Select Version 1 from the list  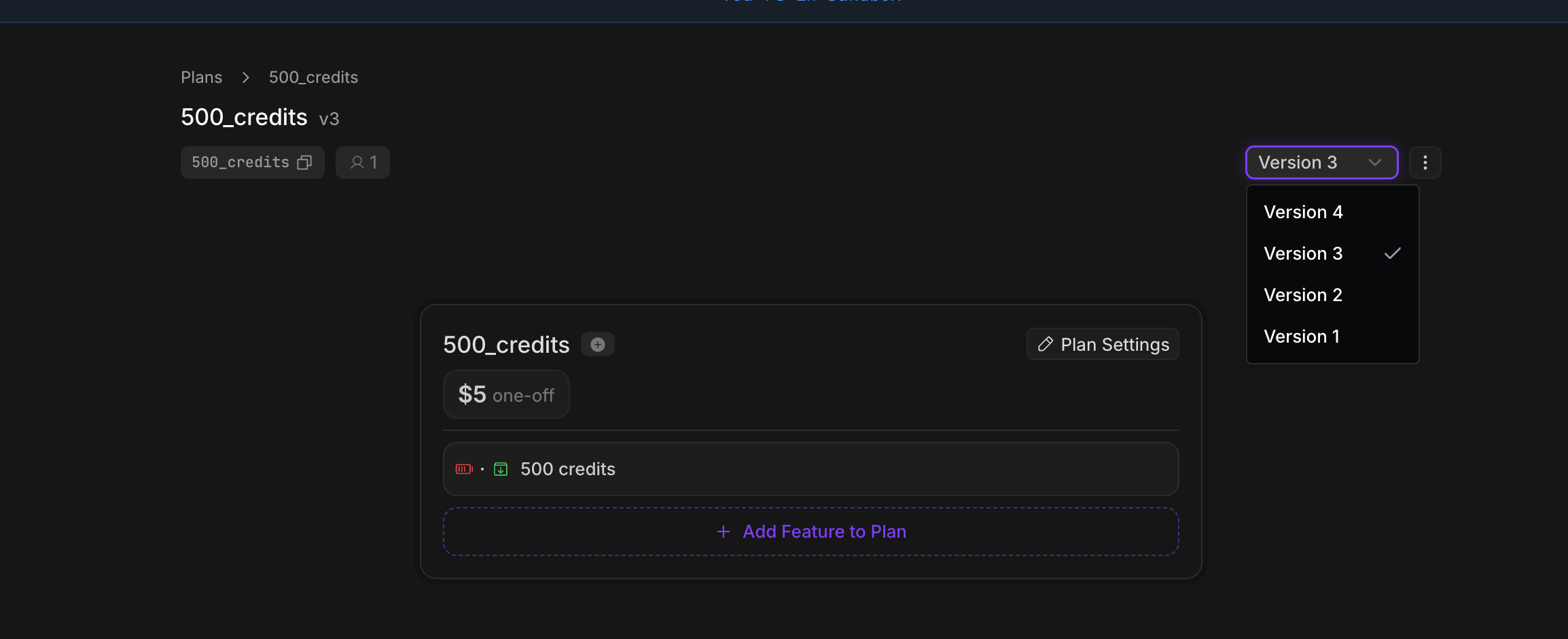click(1333, 336)
